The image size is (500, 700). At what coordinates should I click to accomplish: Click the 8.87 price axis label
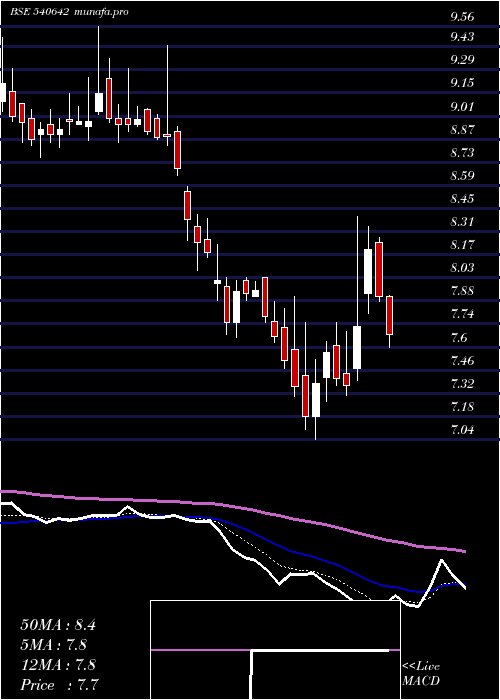click(x=462, y=130)
